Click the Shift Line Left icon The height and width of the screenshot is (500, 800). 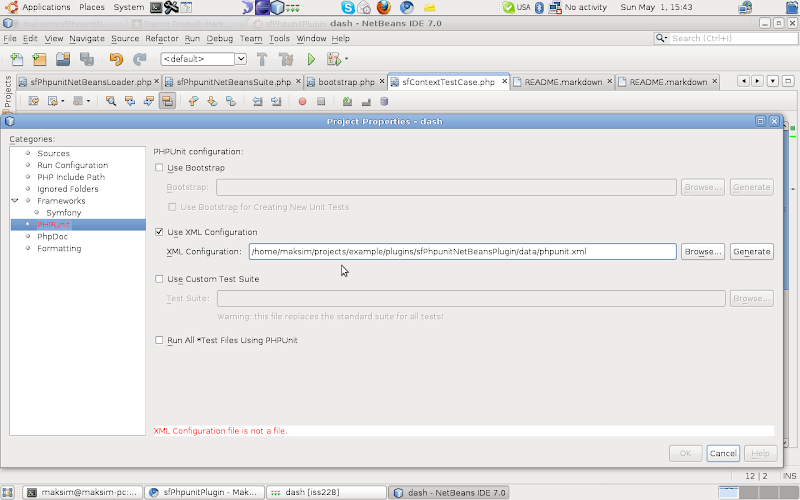click(x=257, y=101)
